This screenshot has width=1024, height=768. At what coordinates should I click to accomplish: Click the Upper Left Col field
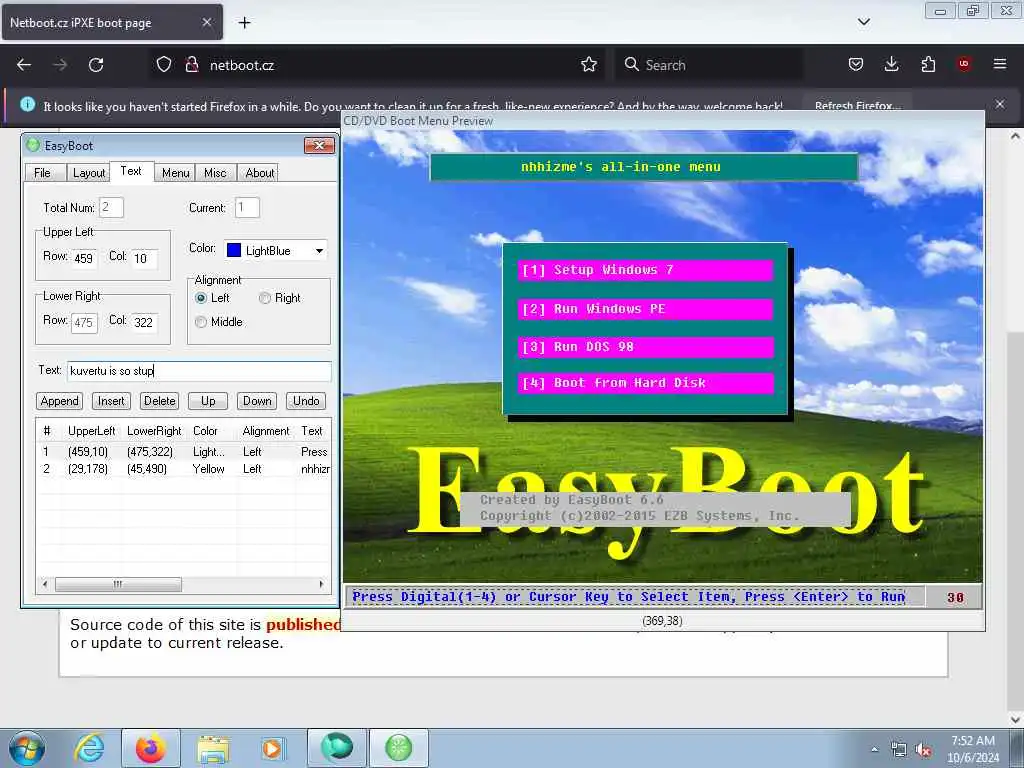[x=144, y=258]
